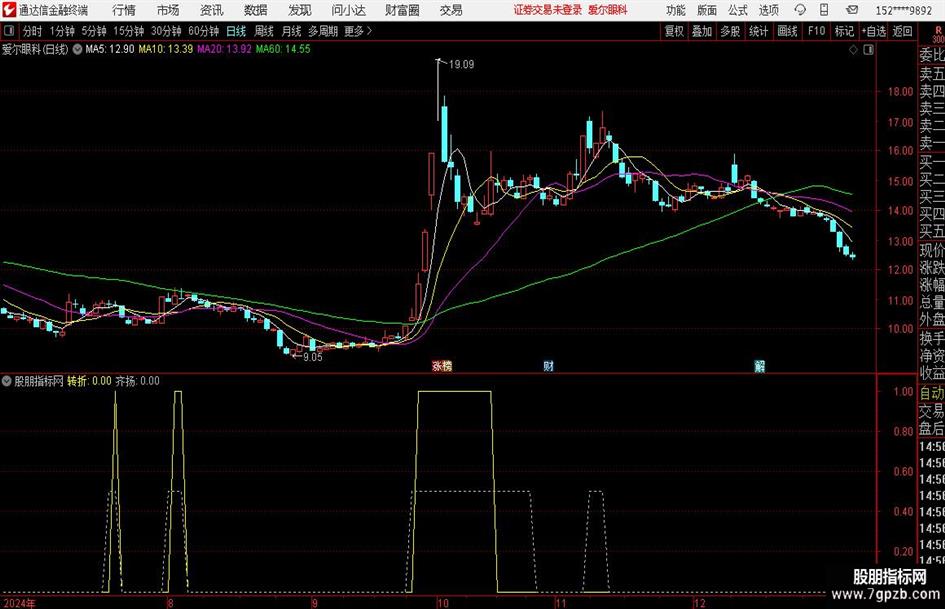Open the 发现 menu
945x609 pixels.
tap(300, 10)
